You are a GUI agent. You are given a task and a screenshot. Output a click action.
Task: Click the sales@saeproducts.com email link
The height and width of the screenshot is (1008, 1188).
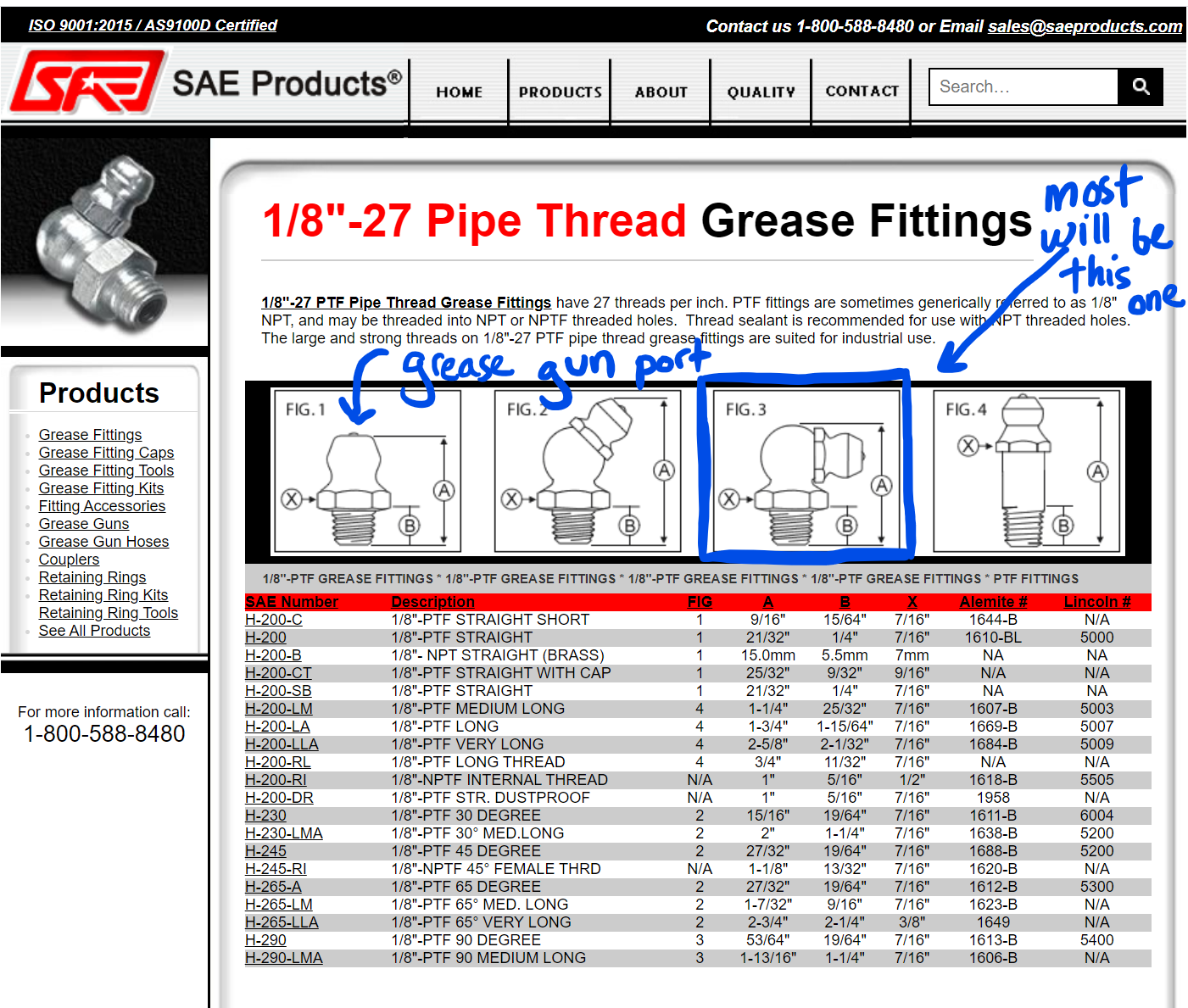pos(1085,26)
